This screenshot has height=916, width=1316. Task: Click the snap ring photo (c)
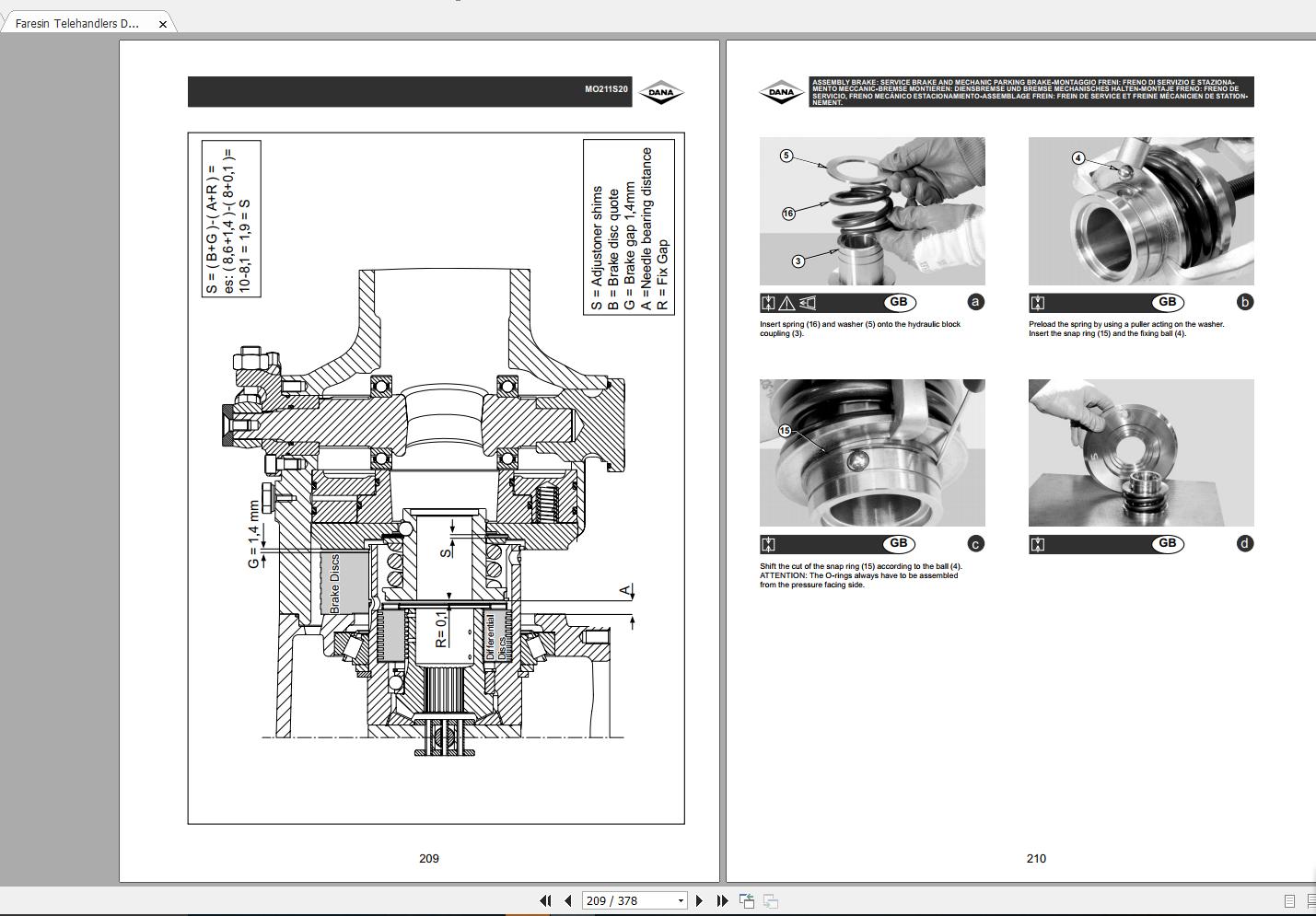coord(872,452)
